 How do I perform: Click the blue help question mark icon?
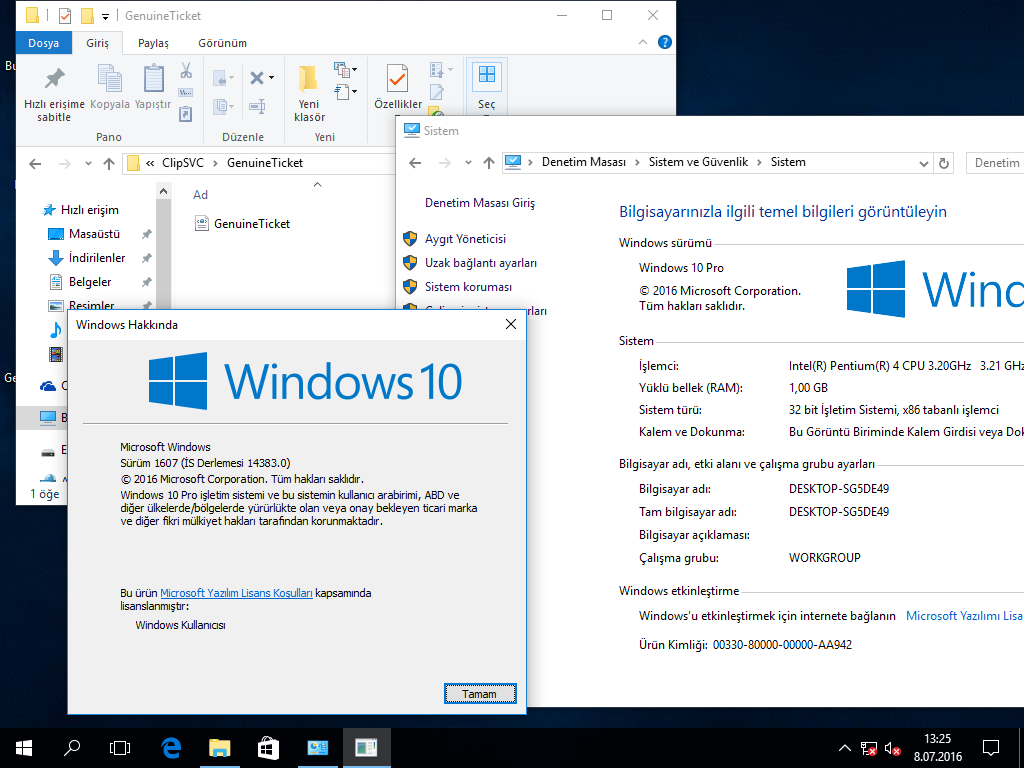(x=665, y=42)
